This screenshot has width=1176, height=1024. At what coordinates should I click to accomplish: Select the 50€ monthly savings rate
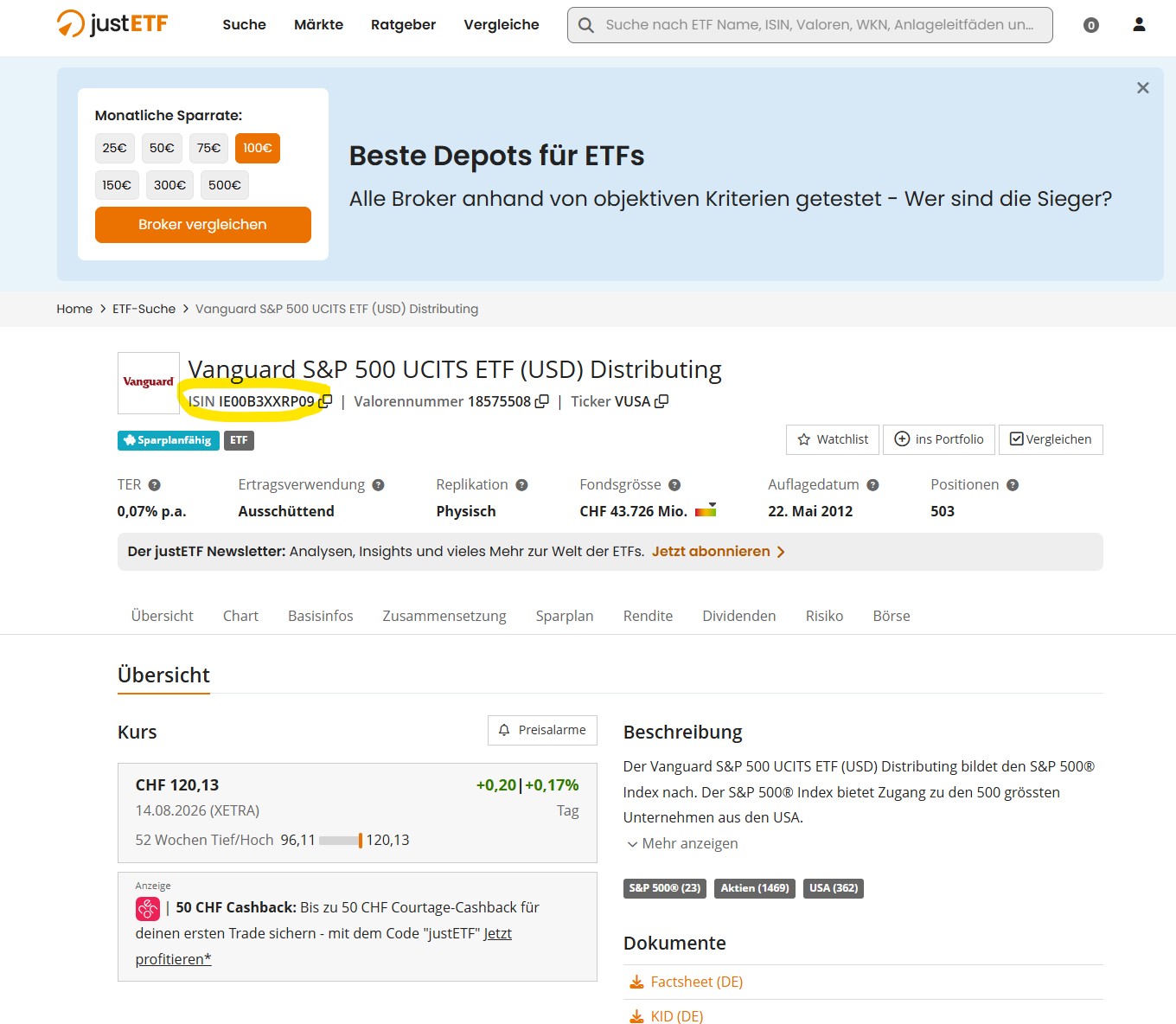(x=162, y=148)
